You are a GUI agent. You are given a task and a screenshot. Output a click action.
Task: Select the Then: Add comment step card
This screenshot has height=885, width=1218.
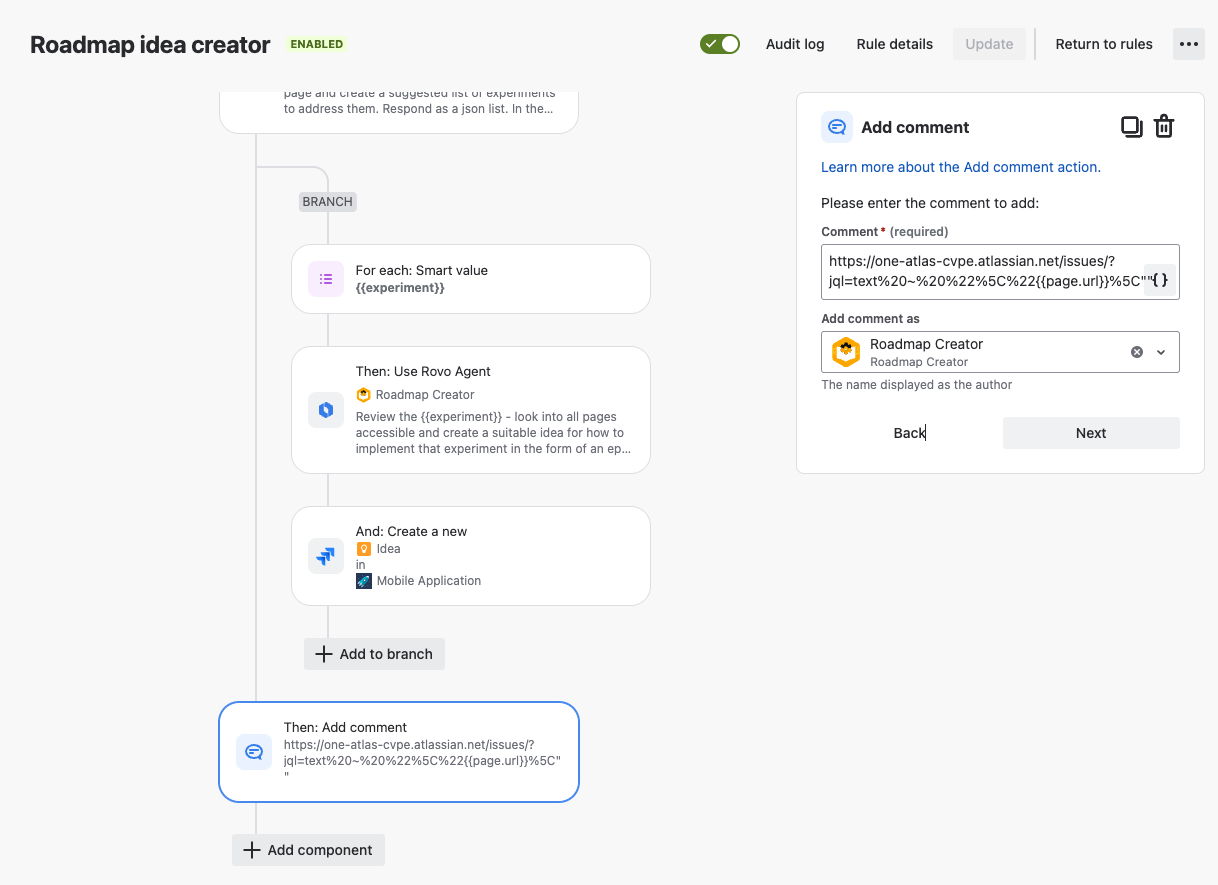point(399,752)
